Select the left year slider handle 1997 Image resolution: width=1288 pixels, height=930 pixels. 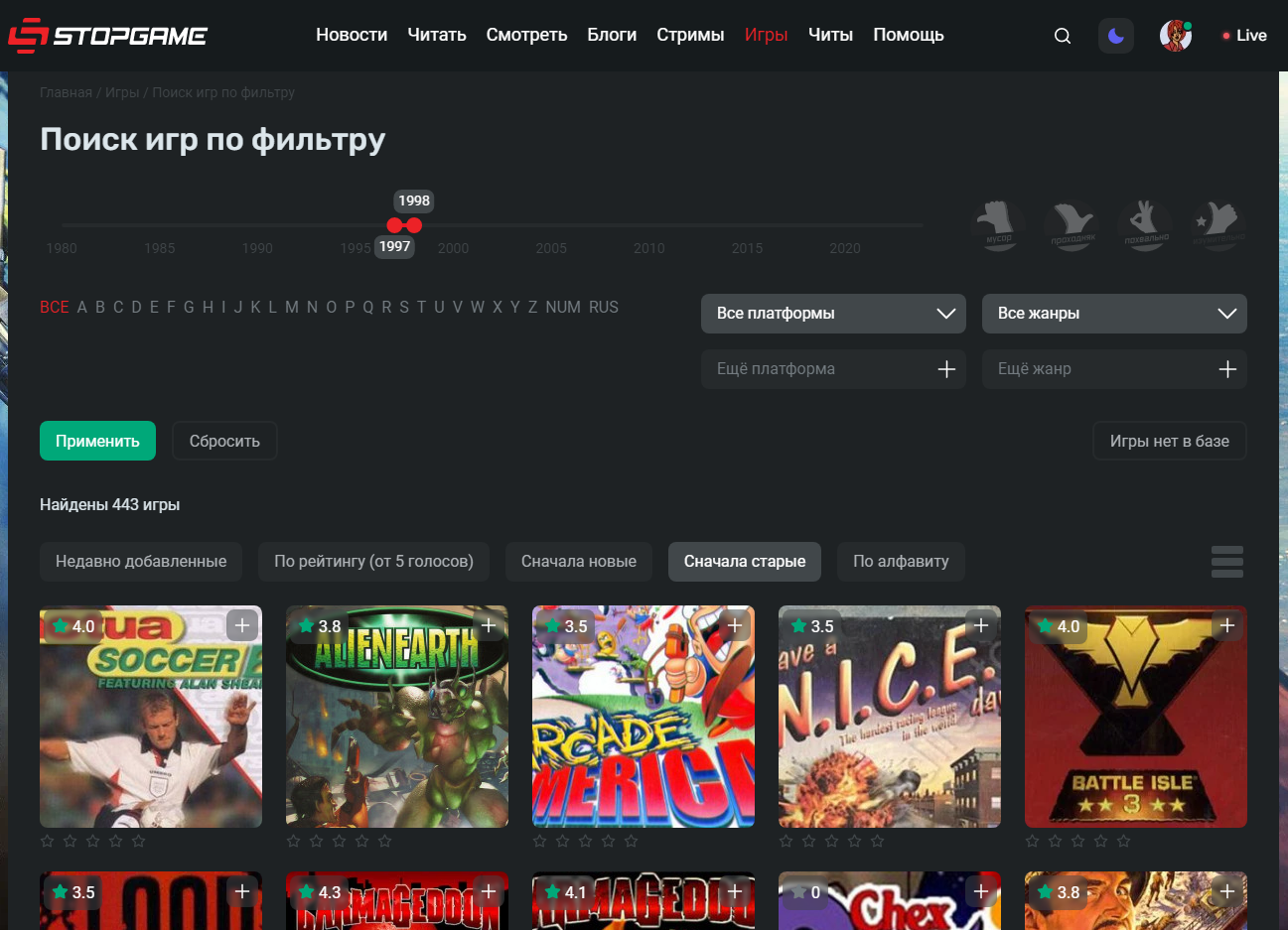pyautogui.click(x=394, y=225)
